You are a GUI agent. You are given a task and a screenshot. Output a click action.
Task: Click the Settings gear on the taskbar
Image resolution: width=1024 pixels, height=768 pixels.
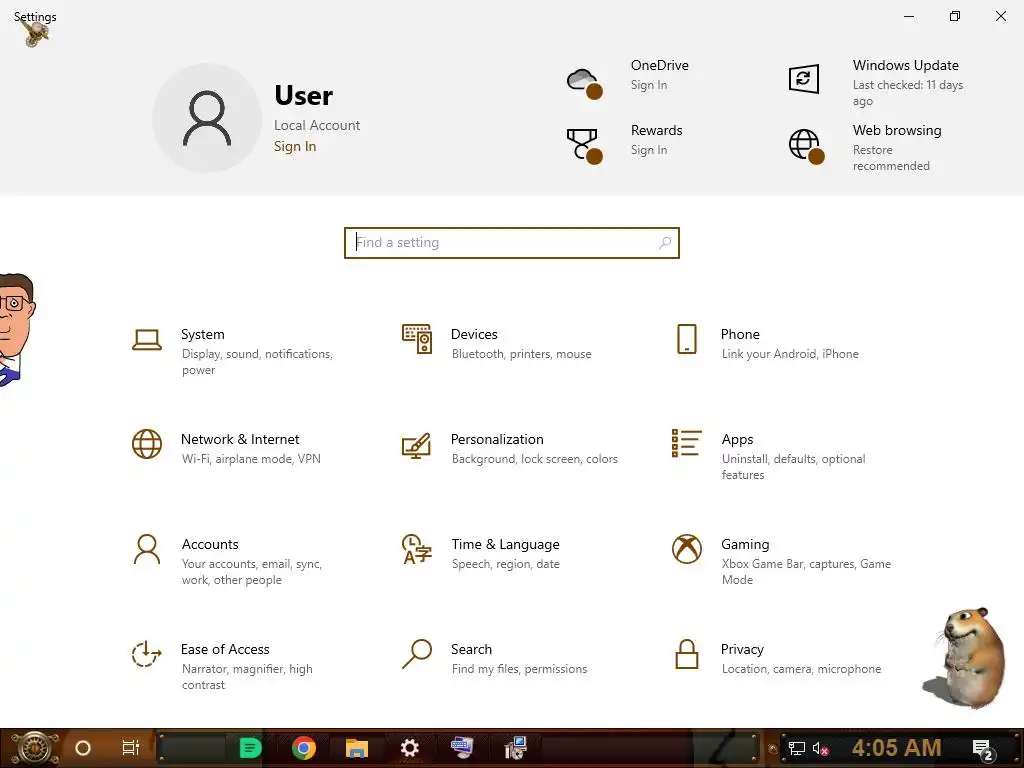[409, 748]
